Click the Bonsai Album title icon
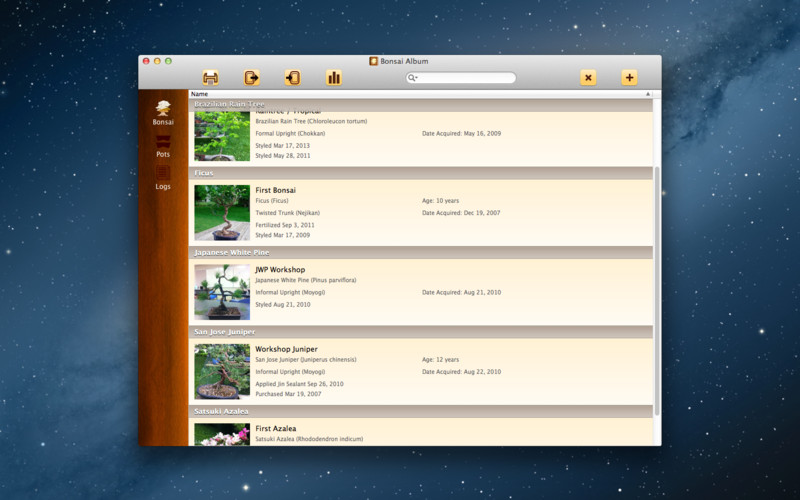 click(373, 61)
